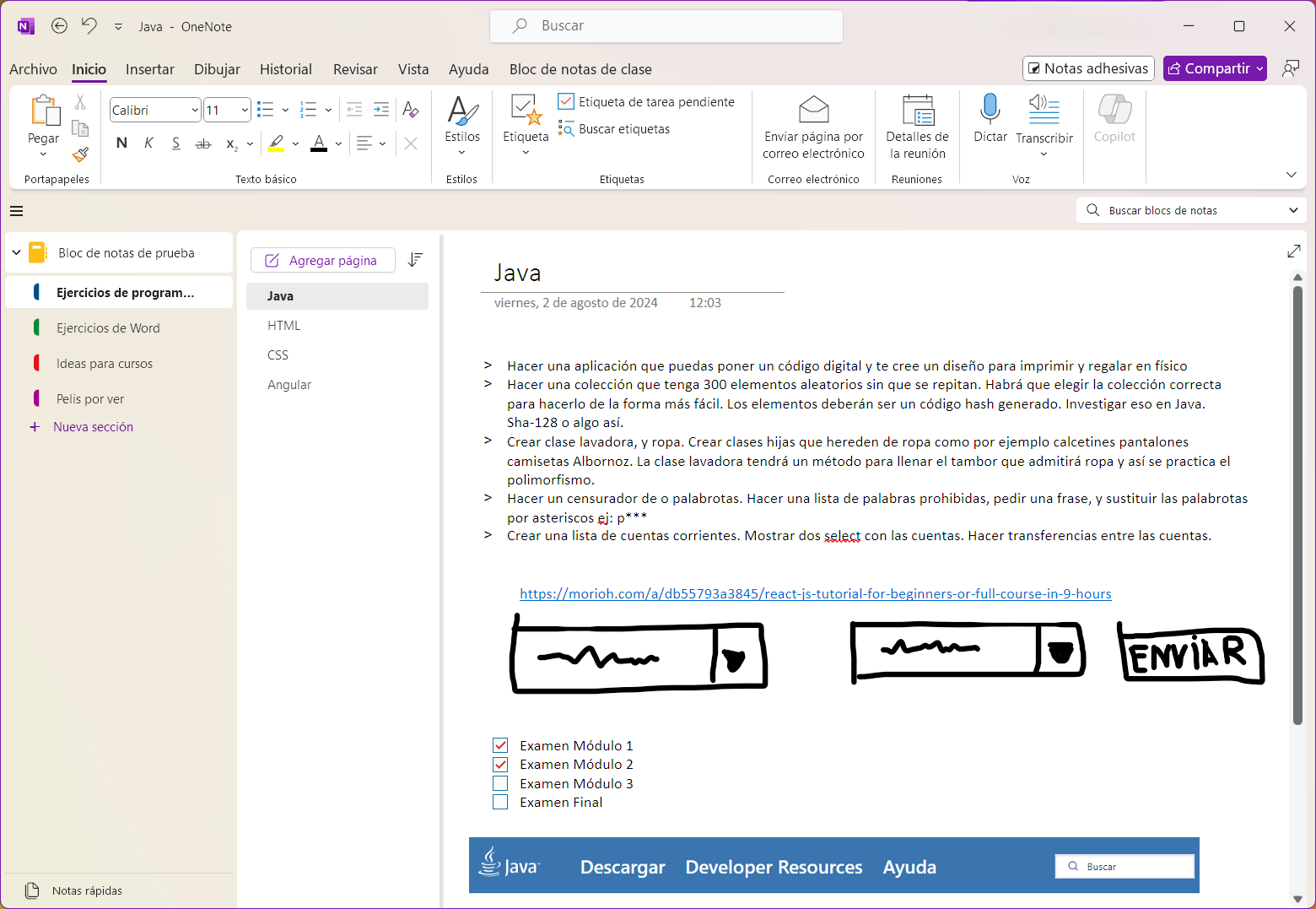This screenshot has height=909, width=1316.
Task: Cut the selection with scissors icon
Action: (x=80, y=102)
